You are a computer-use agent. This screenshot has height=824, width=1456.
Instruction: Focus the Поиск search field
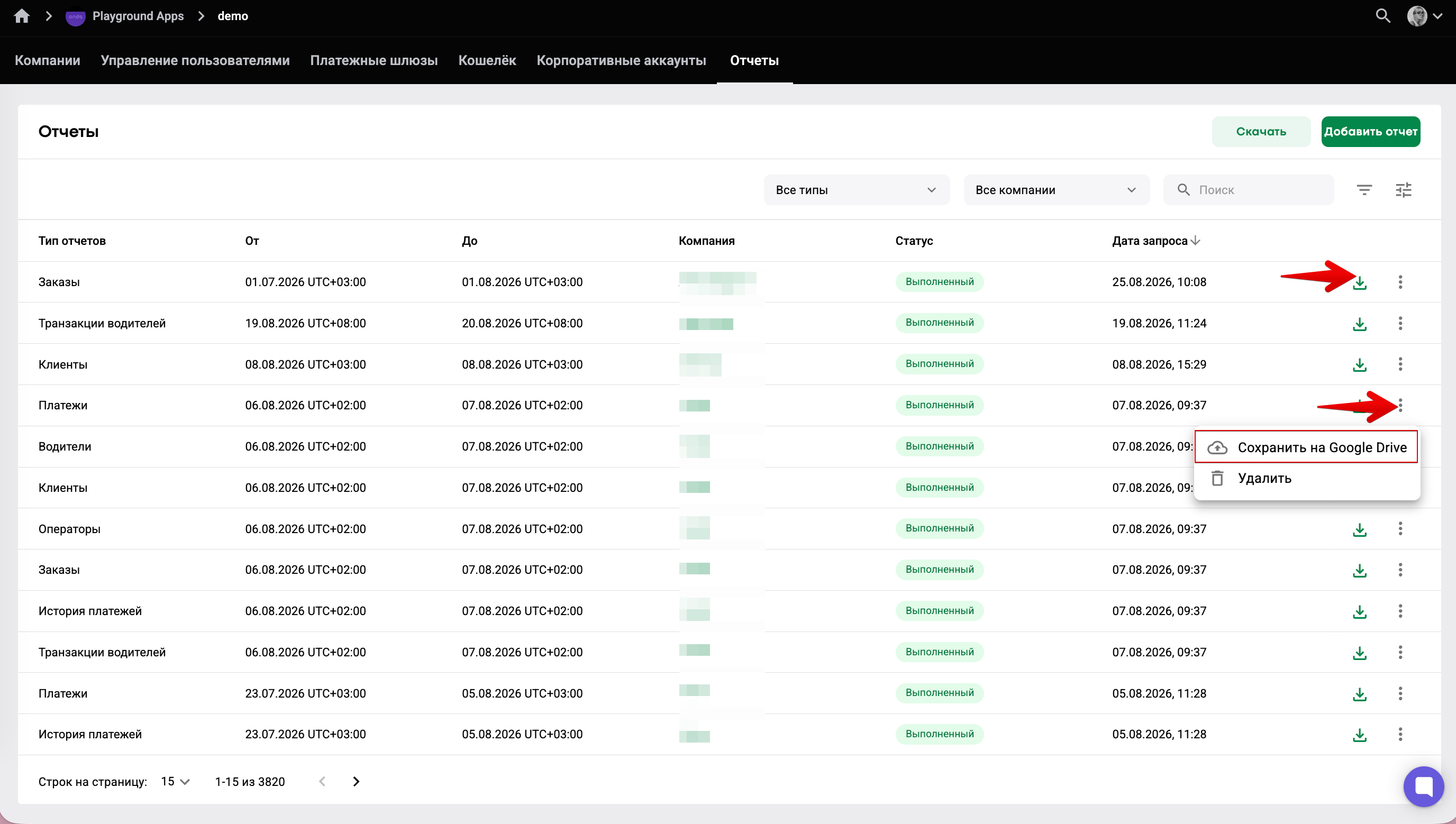pyautogui.click(x=1248, y=190)
